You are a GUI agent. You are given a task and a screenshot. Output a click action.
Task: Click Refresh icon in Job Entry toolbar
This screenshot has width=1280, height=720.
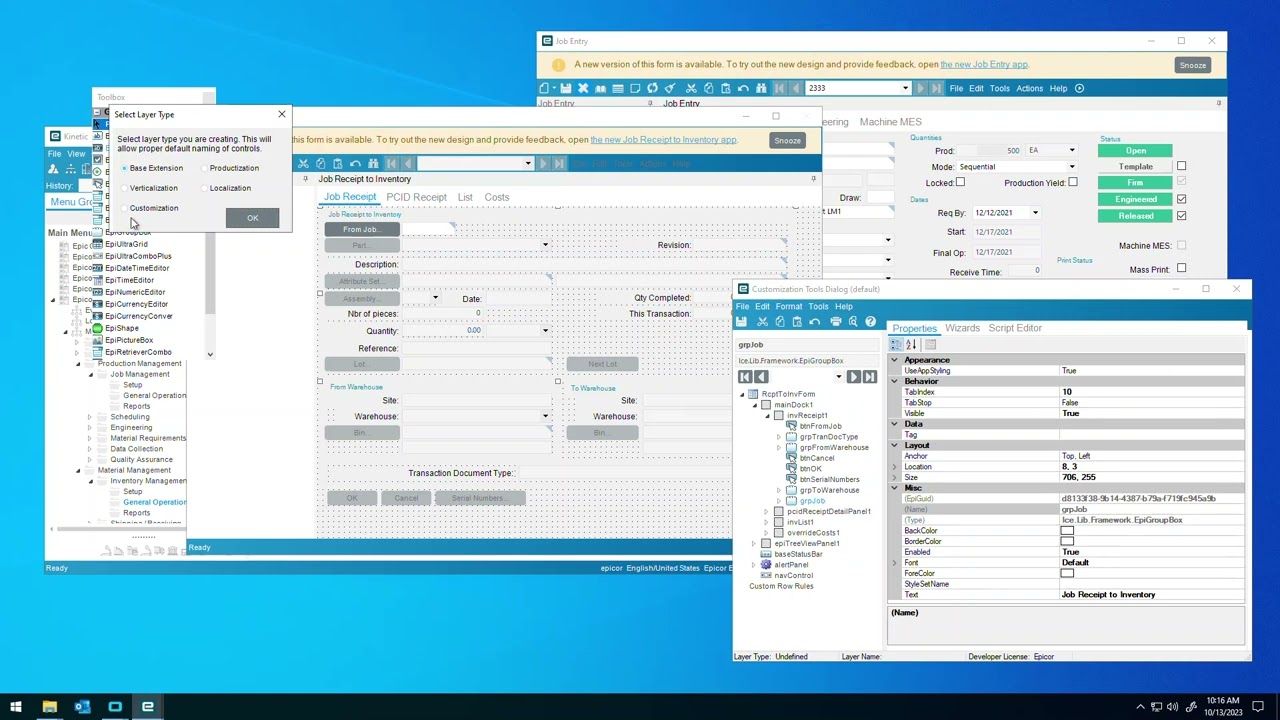pos(653,88)
